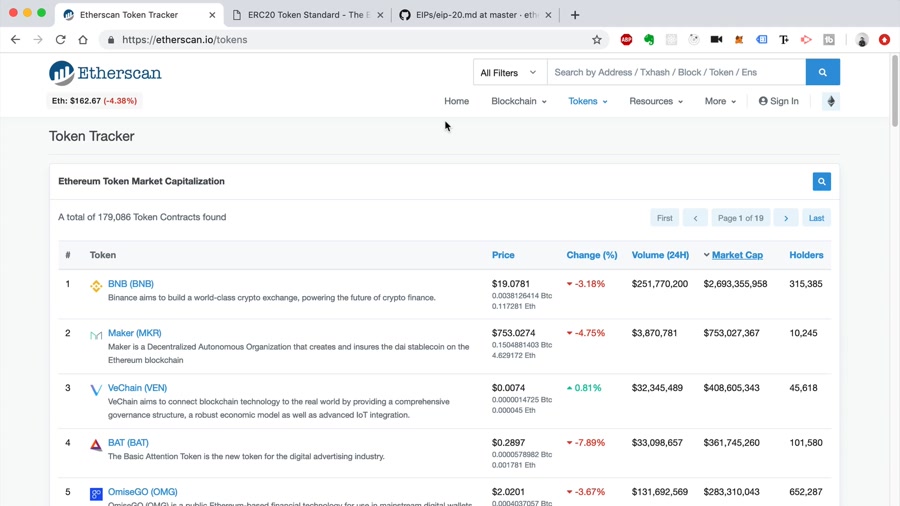Viewport: 900px width, 506px height.
Task: Switch to the ERC20 Token Standard tab
Action: tap(308, 15)
